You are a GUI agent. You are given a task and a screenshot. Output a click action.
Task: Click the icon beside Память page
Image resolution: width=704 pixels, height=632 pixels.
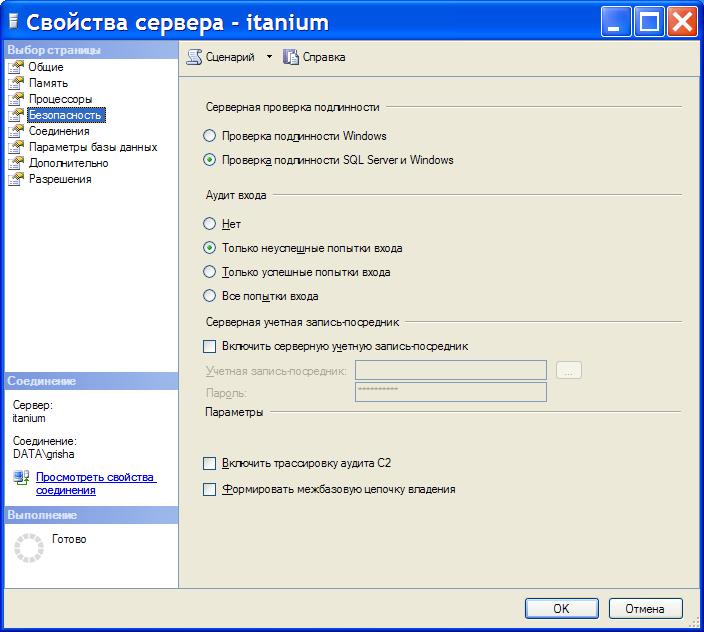pos(16,83)
